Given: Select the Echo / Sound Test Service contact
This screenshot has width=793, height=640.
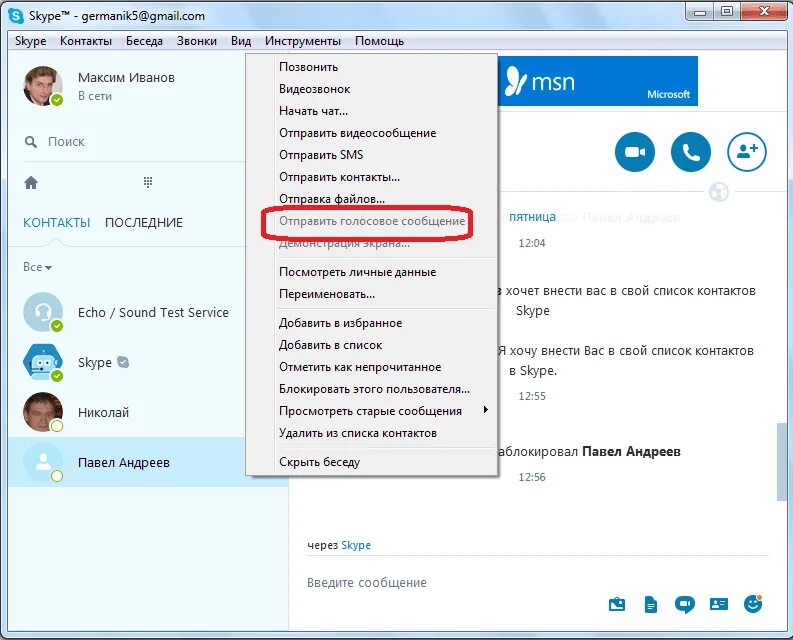Looking at the screenshot, I should [126, 312].
